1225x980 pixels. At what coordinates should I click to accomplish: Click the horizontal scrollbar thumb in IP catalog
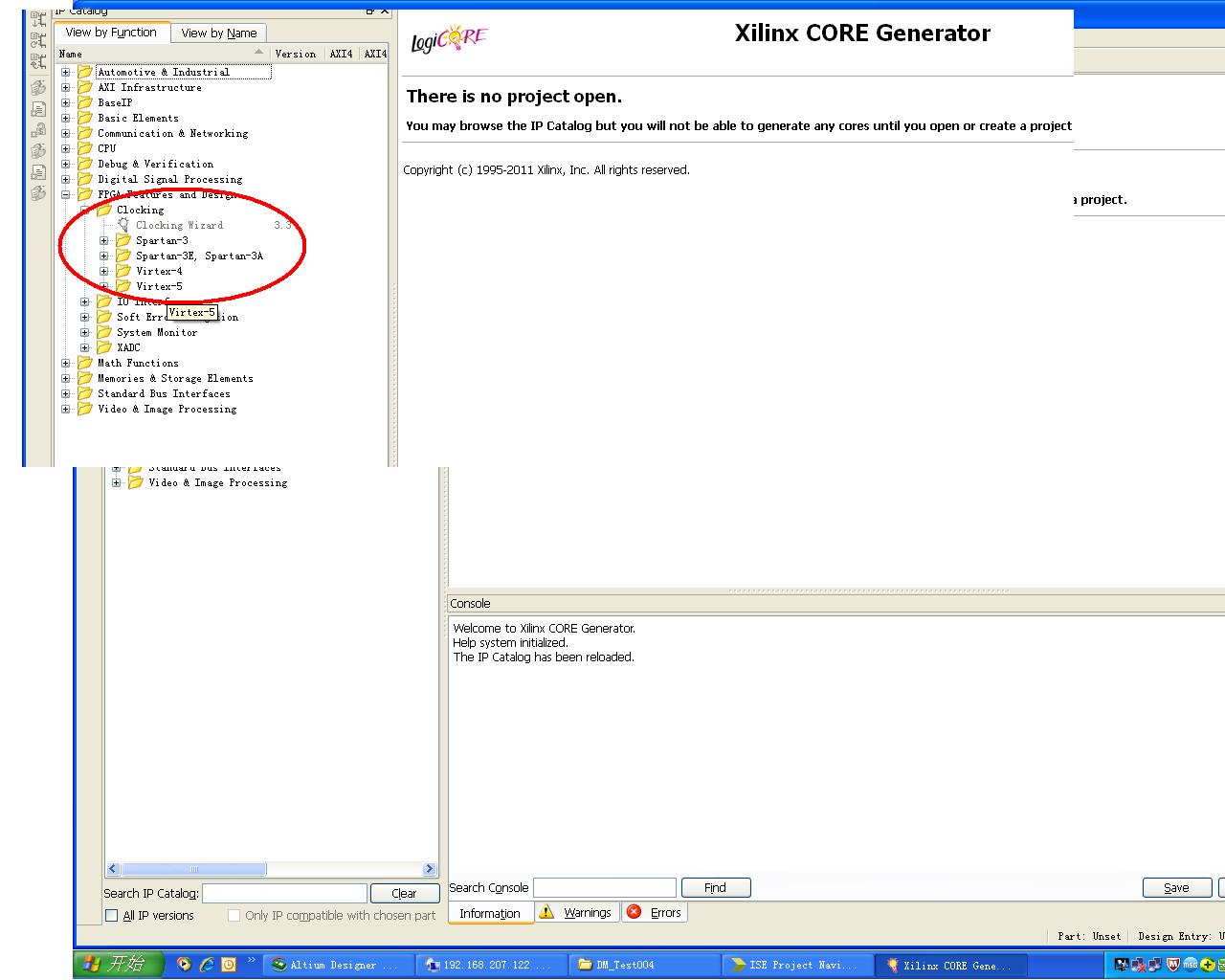point(192,869)
